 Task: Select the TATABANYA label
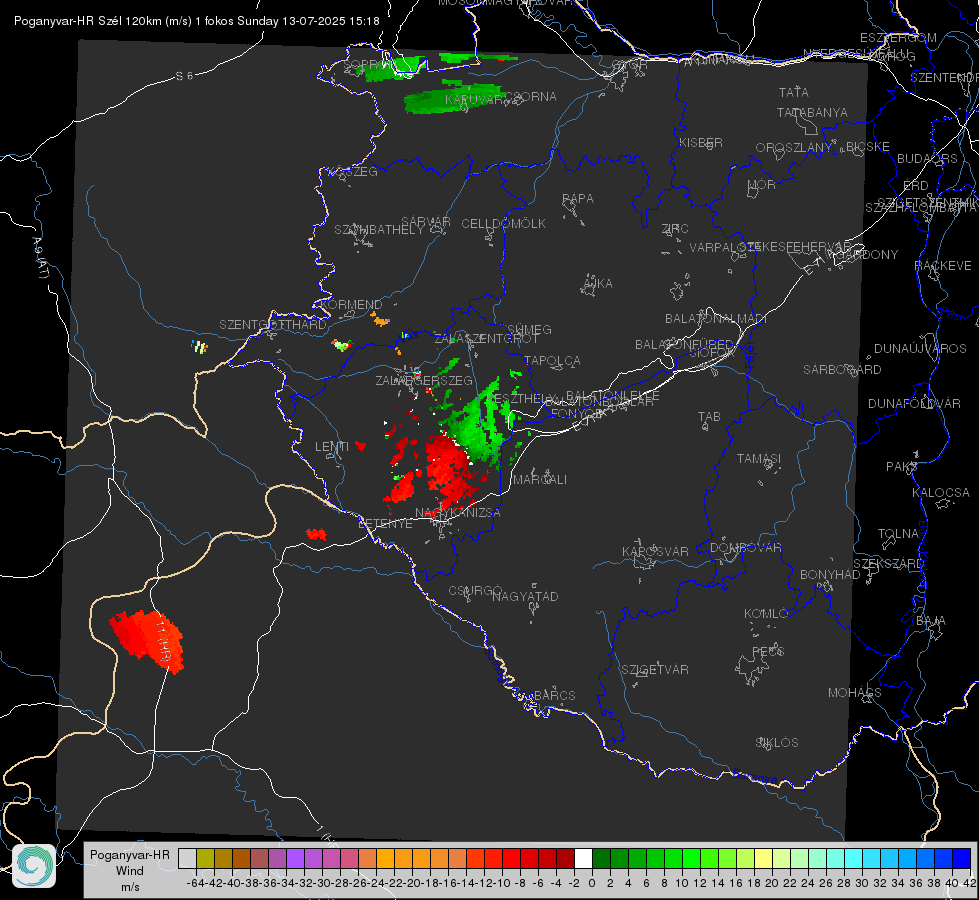(x=812, y=113)
